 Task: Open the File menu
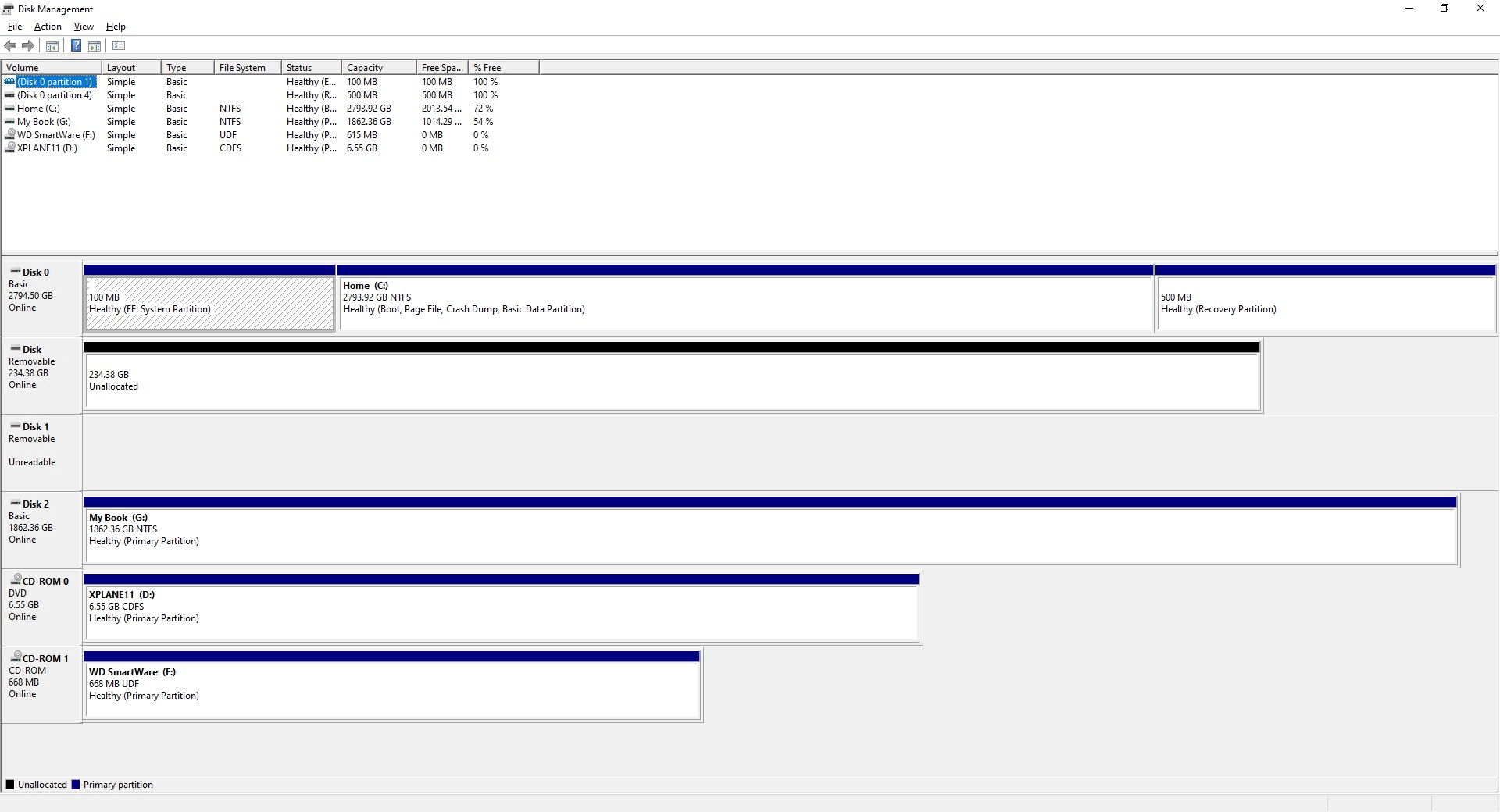(x=14, y=26)
